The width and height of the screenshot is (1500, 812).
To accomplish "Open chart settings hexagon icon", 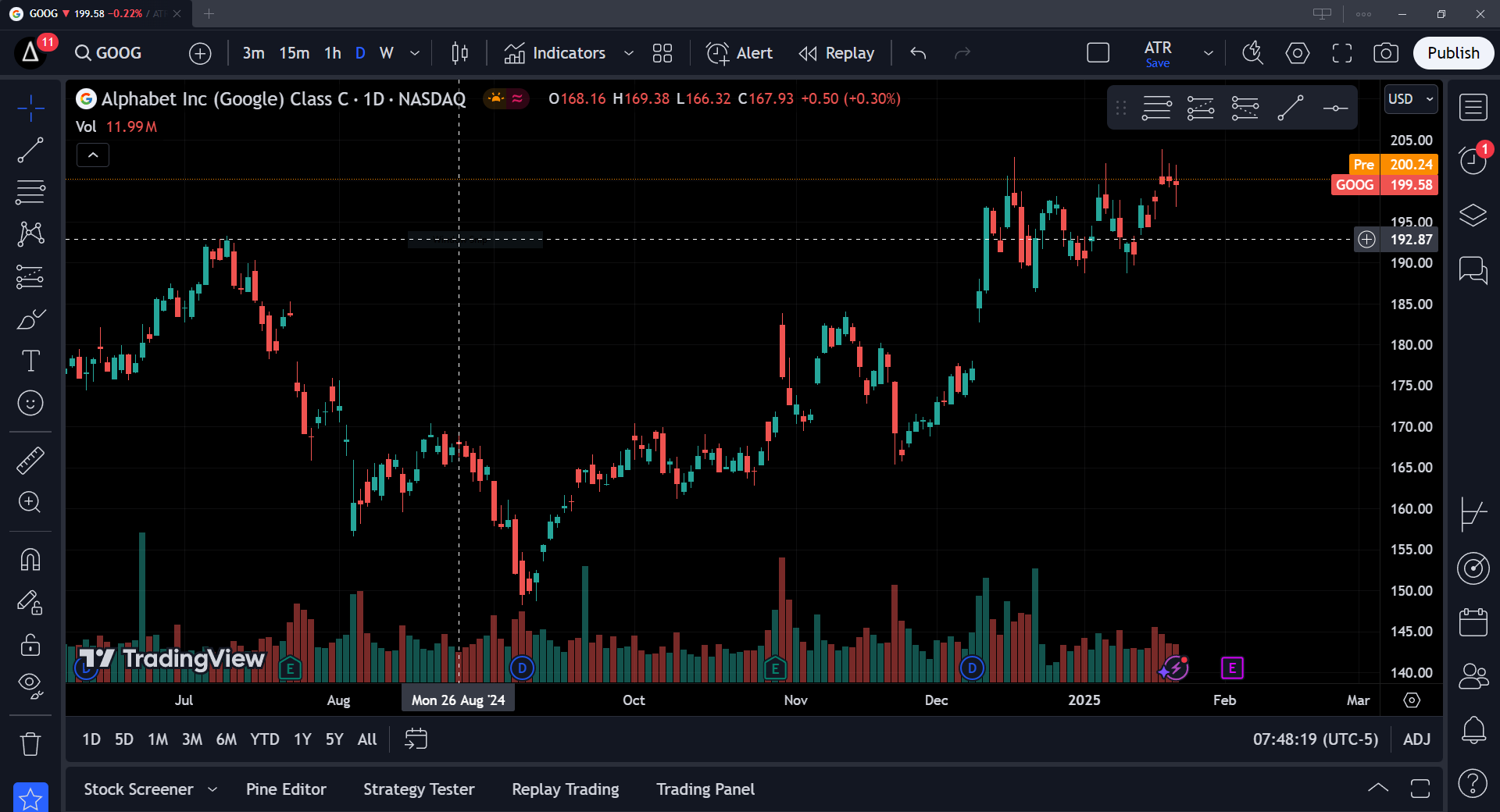I will tap(1298, 53).
